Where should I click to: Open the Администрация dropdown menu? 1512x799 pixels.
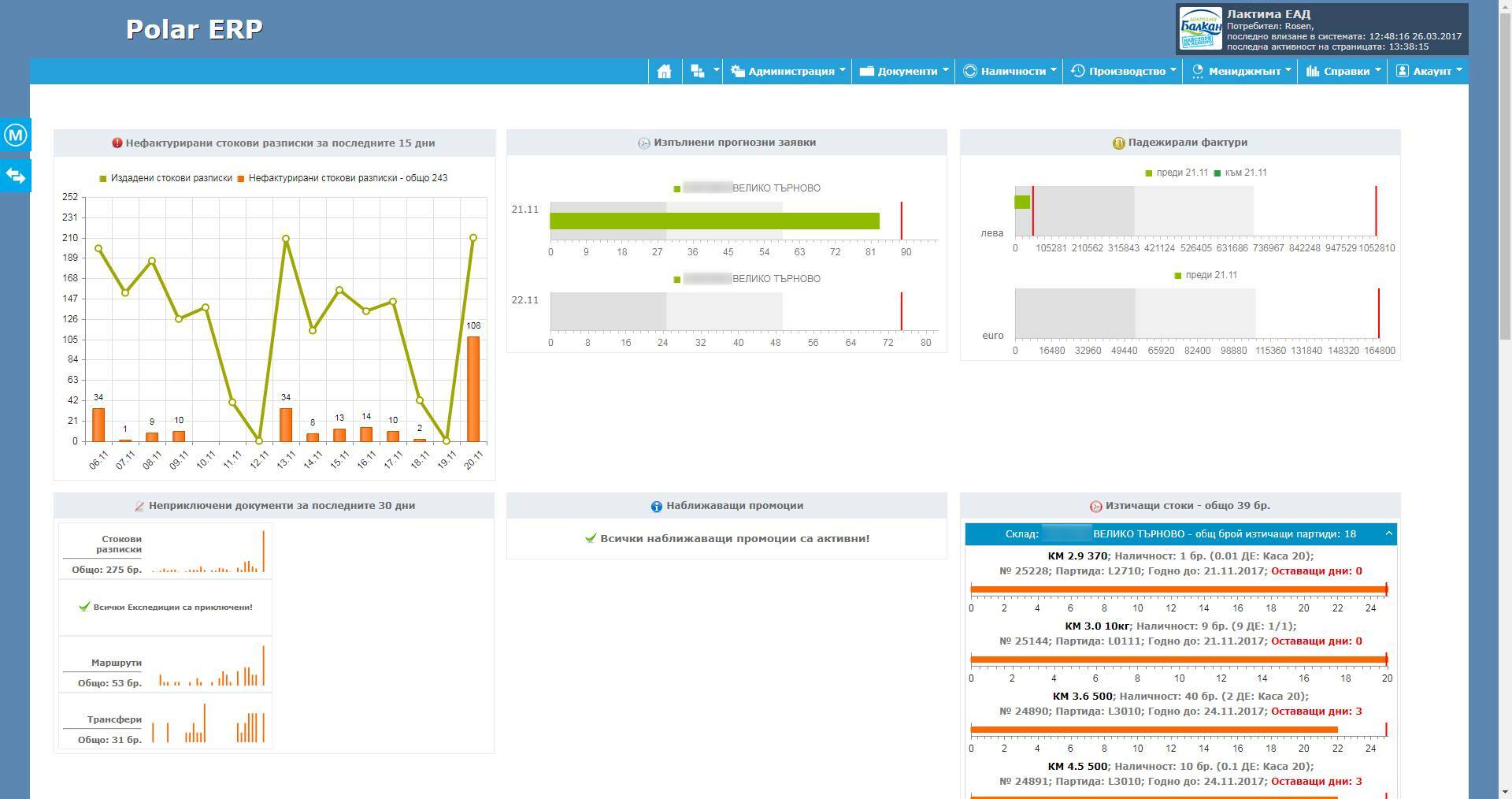pyautogui.click(x=787, y=71)
